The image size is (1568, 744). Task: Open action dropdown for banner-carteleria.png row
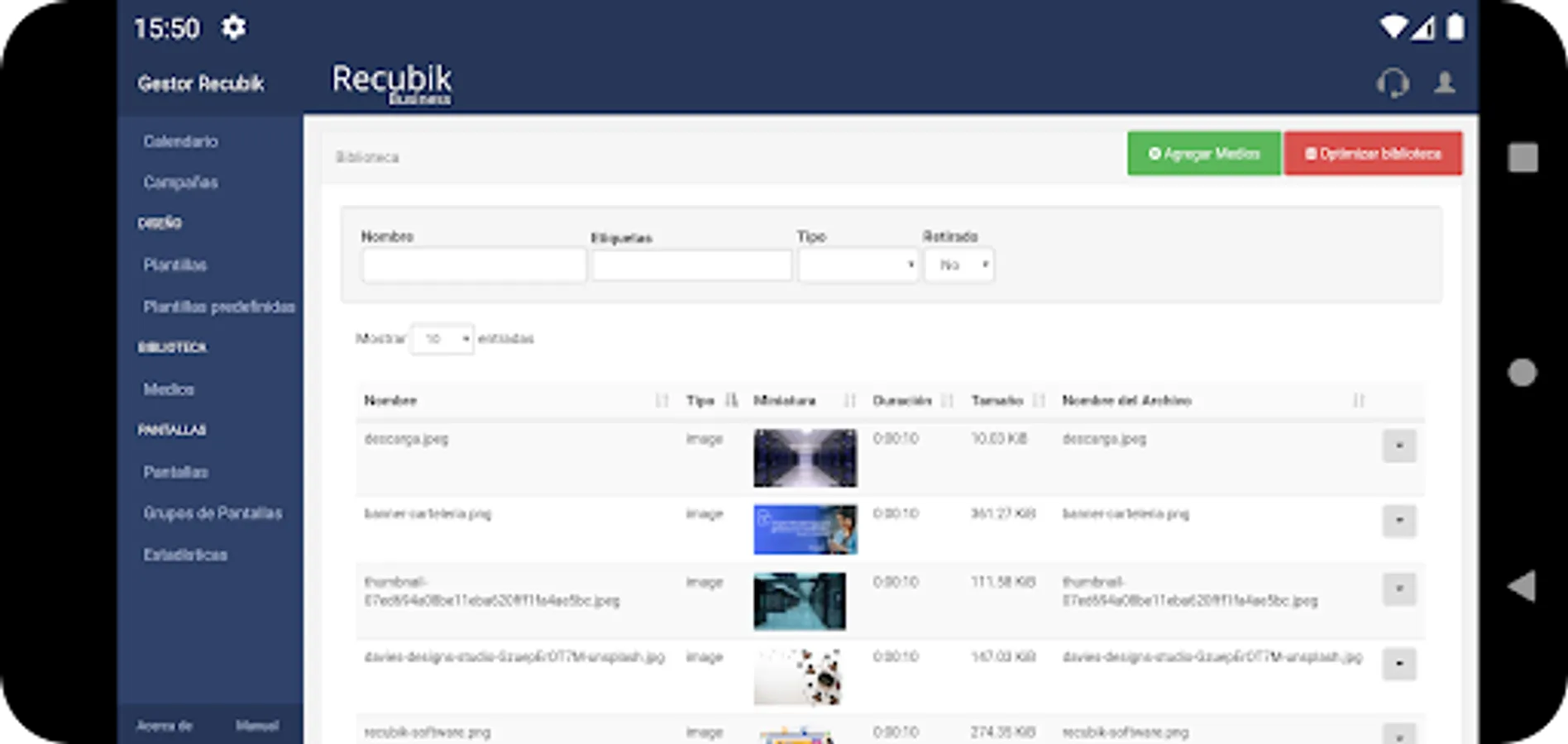[x=1399, y=521]
